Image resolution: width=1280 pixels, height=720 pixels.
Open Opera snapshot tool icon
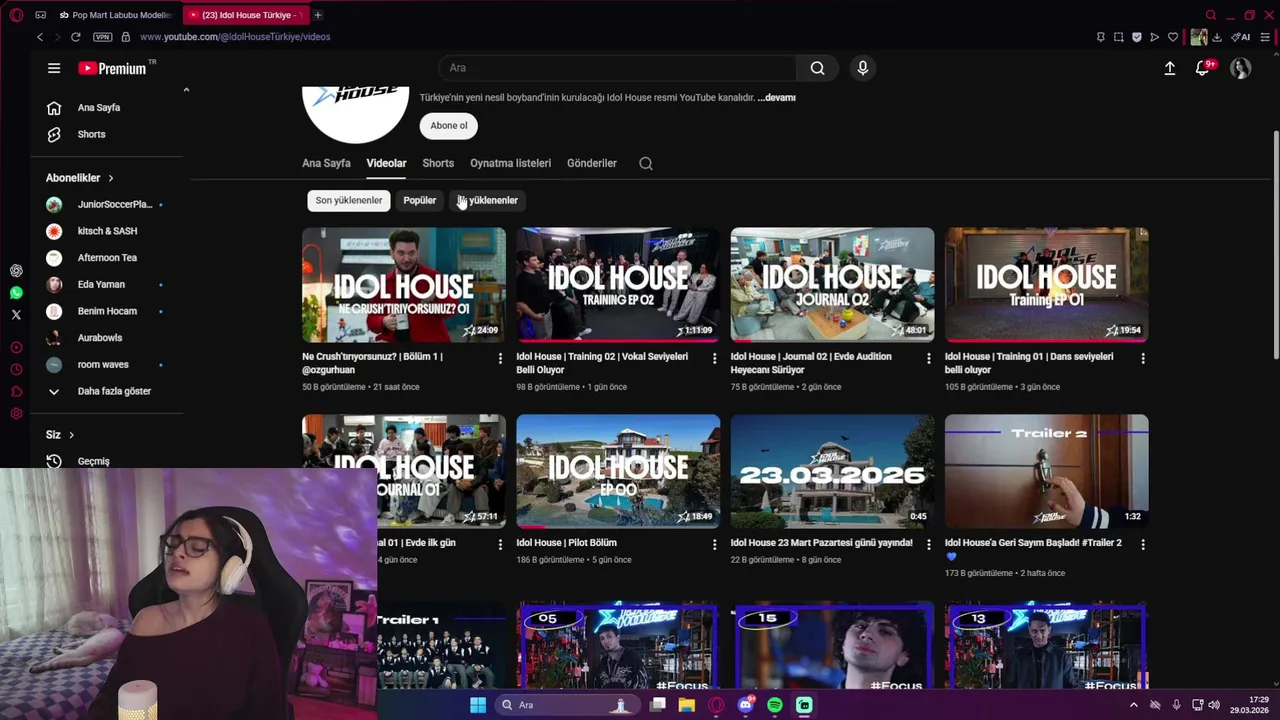tap(1119, 37)
